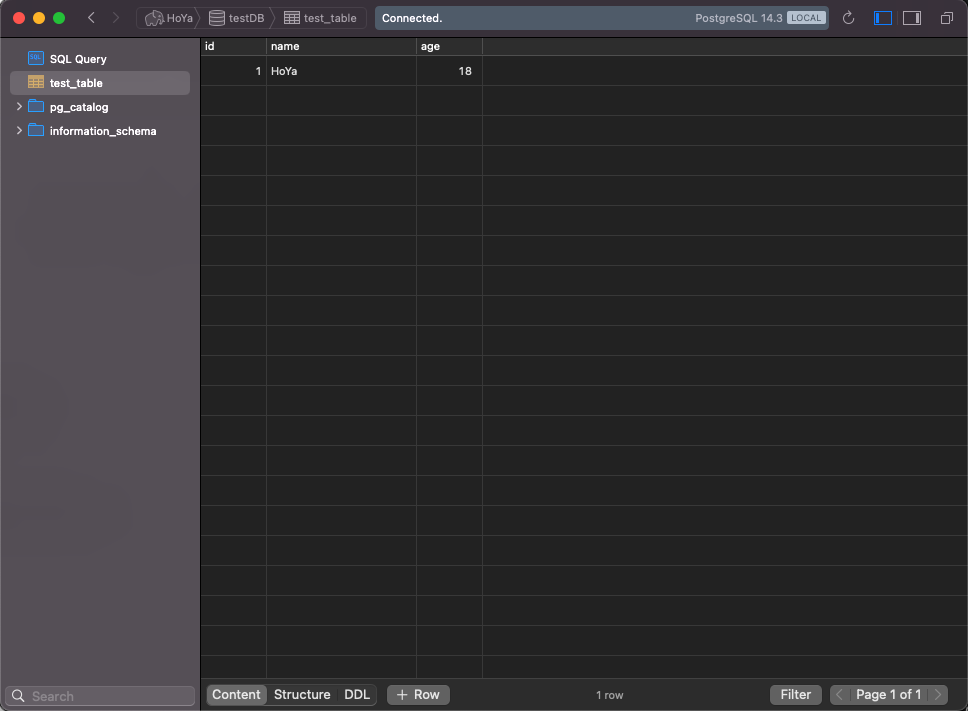
Task: Click the pg_catalog folder label
Action: [x=79, y=107]
